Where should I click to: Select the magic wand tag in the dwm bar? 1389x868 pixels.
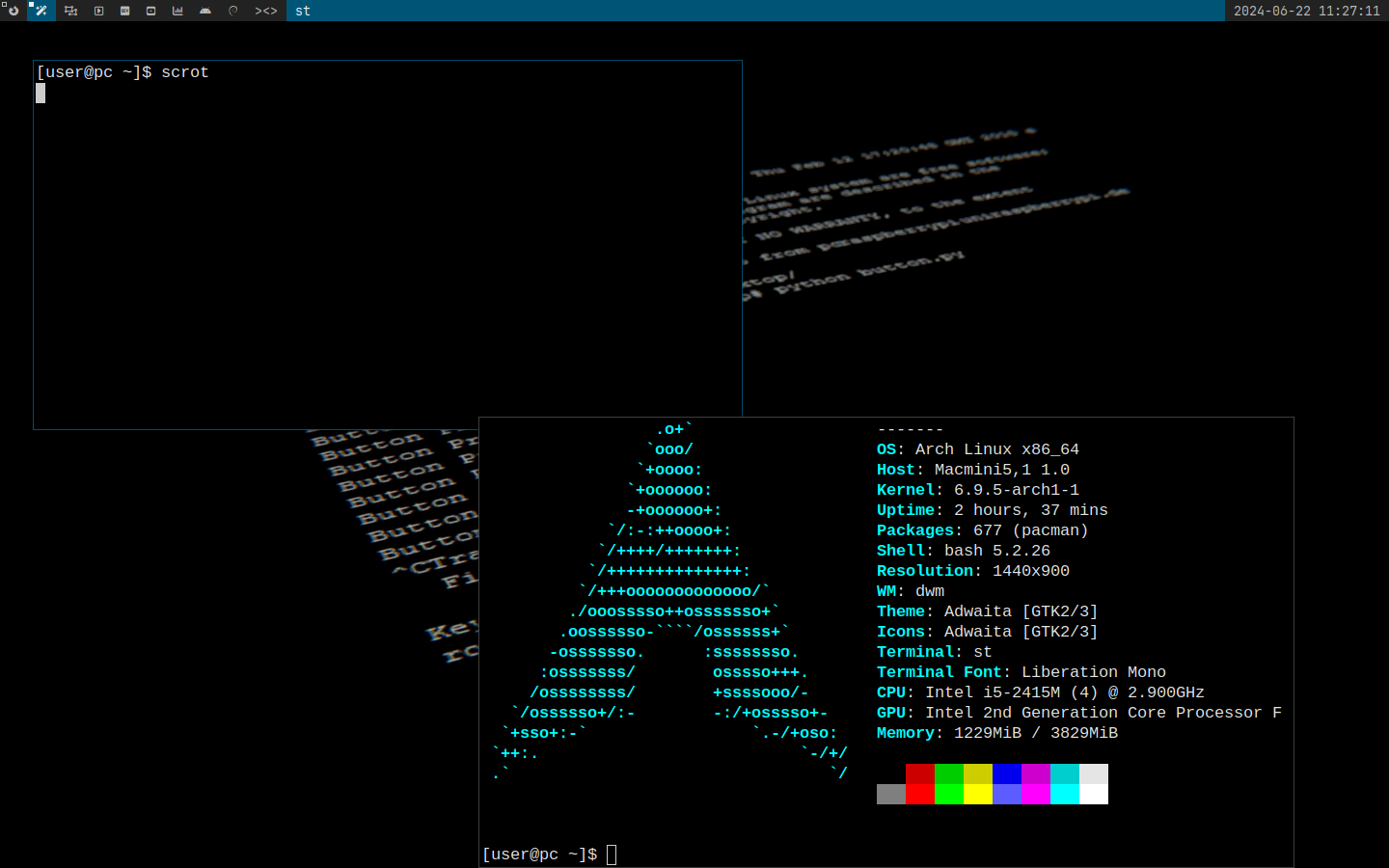pyautogui.click(x=41, y=11)
